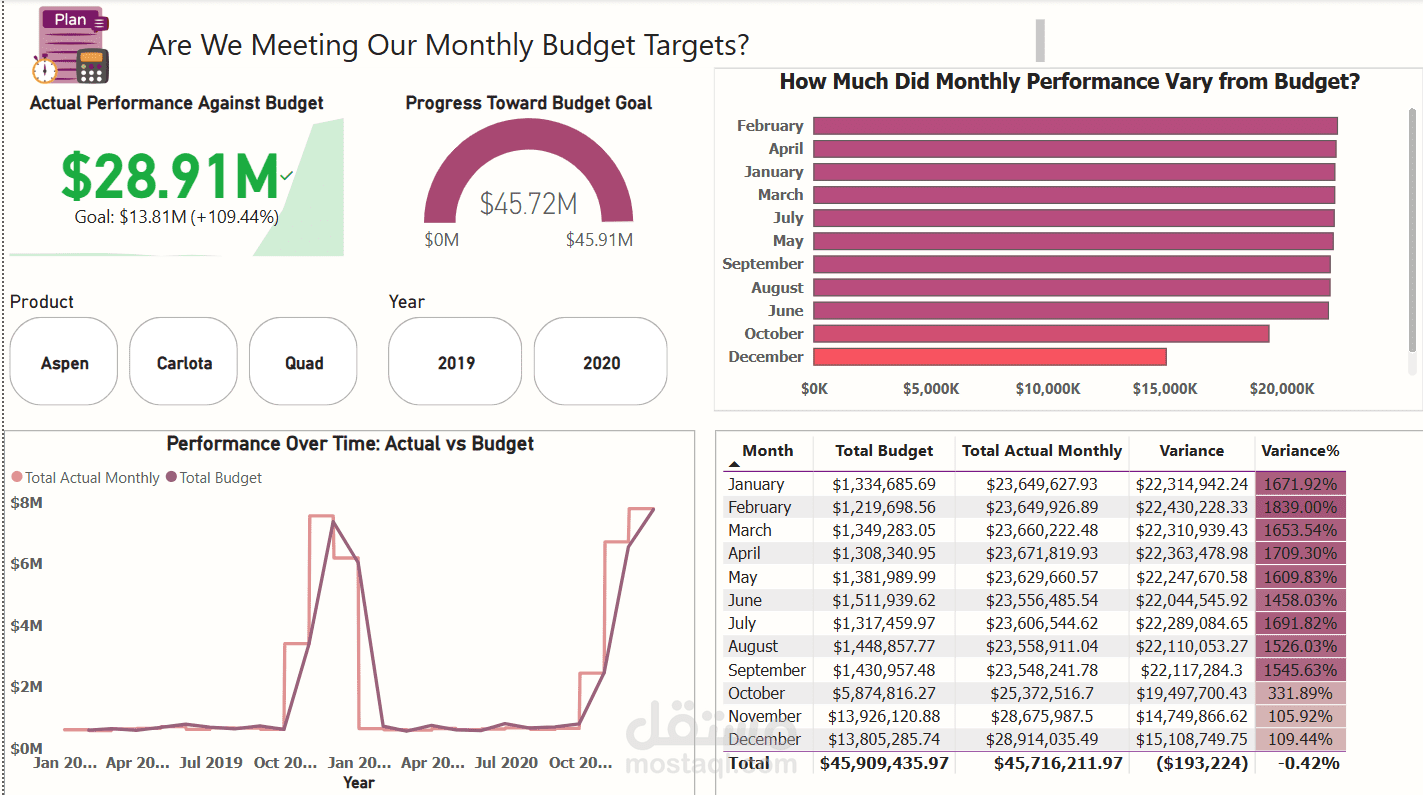Image resolution: width=1423 pixels, height=795 pixels.
Task: Click the pink Total Actual Monthly legend dot
Action: point(15,477)
